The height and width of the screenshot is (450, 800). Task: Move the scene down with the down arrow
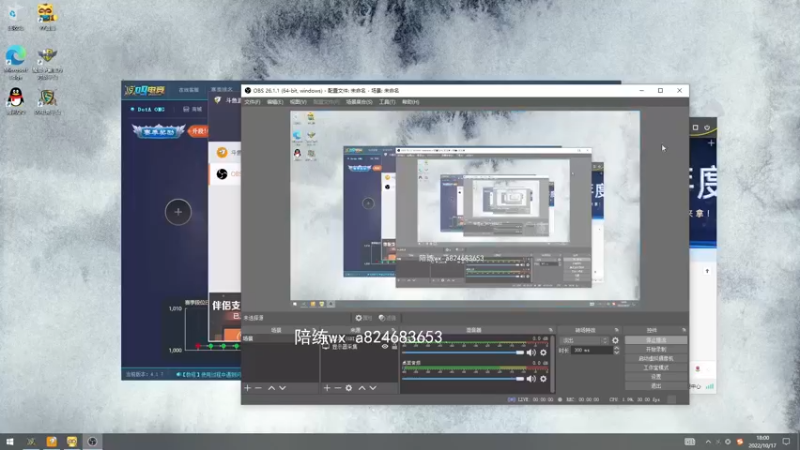pyautogui.click(x=283, y=388)
